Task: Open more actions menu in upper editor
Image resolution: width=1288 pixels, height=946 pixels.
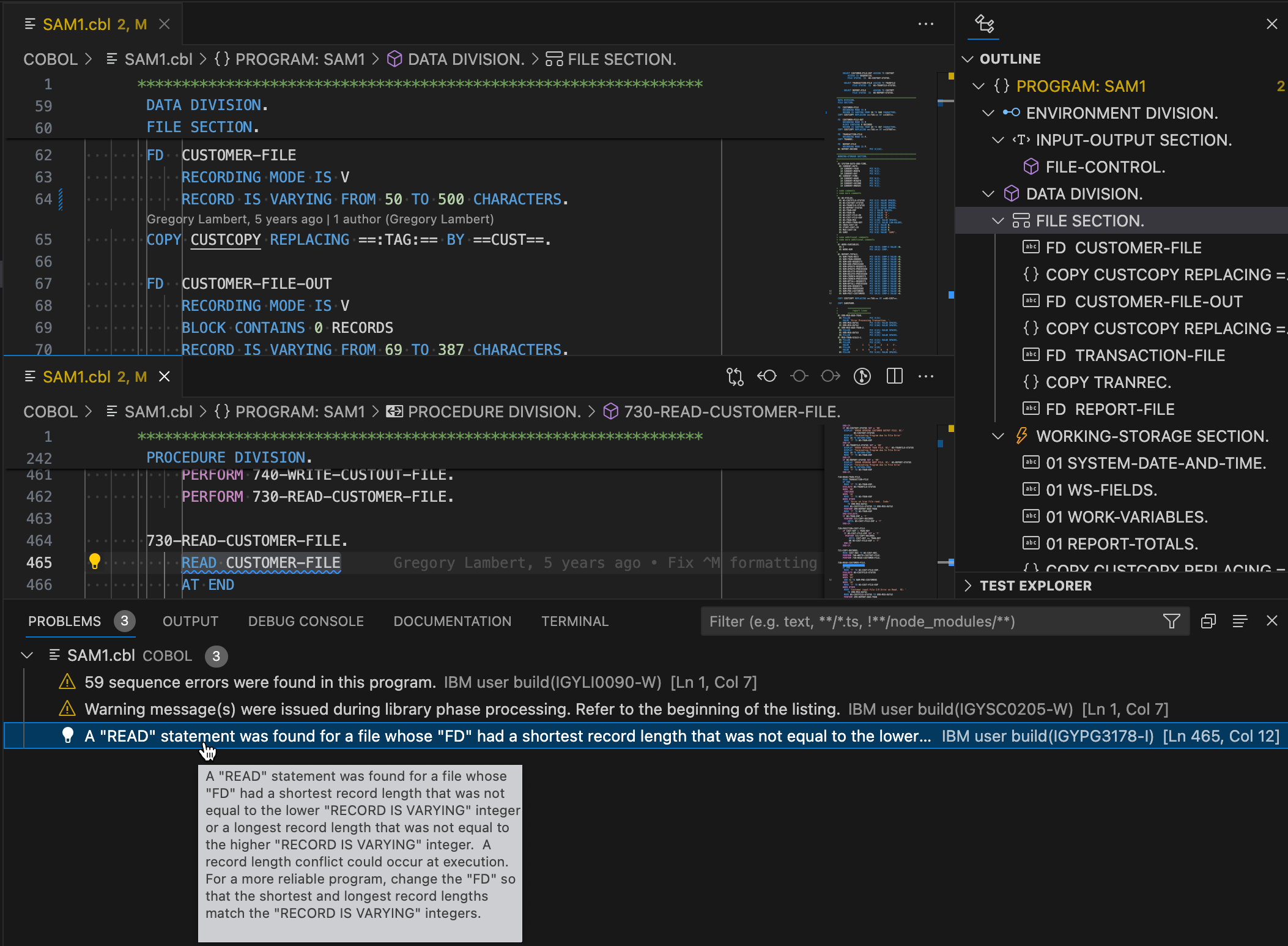Action: [926, 24]
